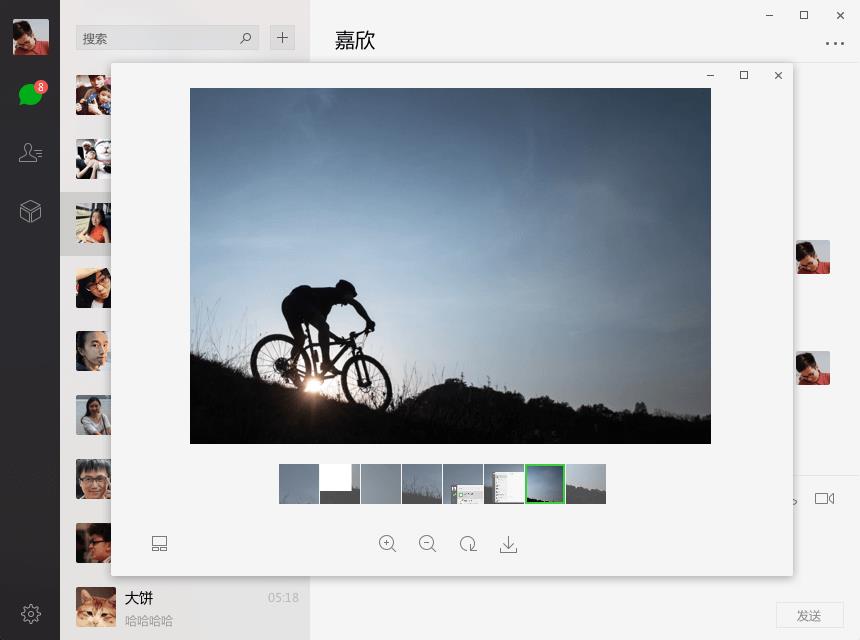Click the 嘉欣 chat title
Viewport: 860px width, 640px height.
355,40
